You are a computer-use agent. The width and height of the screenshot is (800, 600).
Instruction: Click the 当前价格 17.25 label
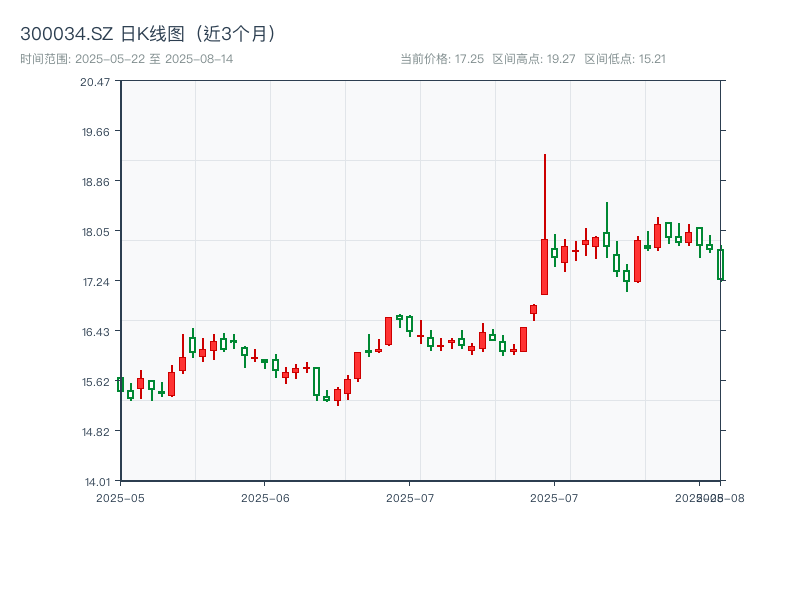[442, 59]
